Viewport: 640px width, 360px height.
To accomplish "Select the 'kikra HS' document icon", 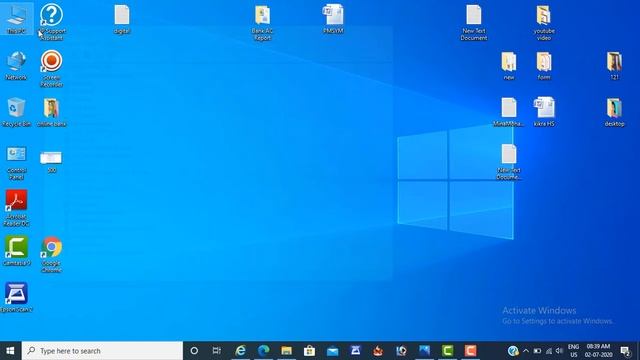I will pos(544,111).
